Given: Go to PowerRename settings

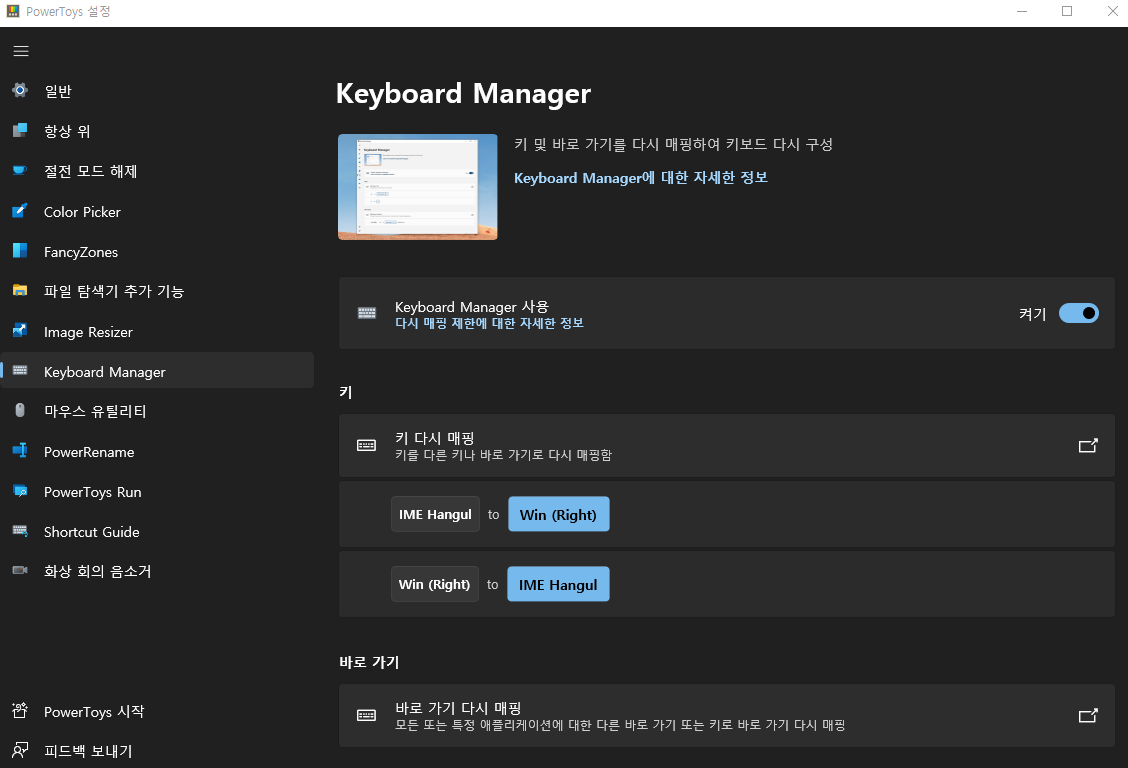Looking at the screenshot, I should (157, 452).
